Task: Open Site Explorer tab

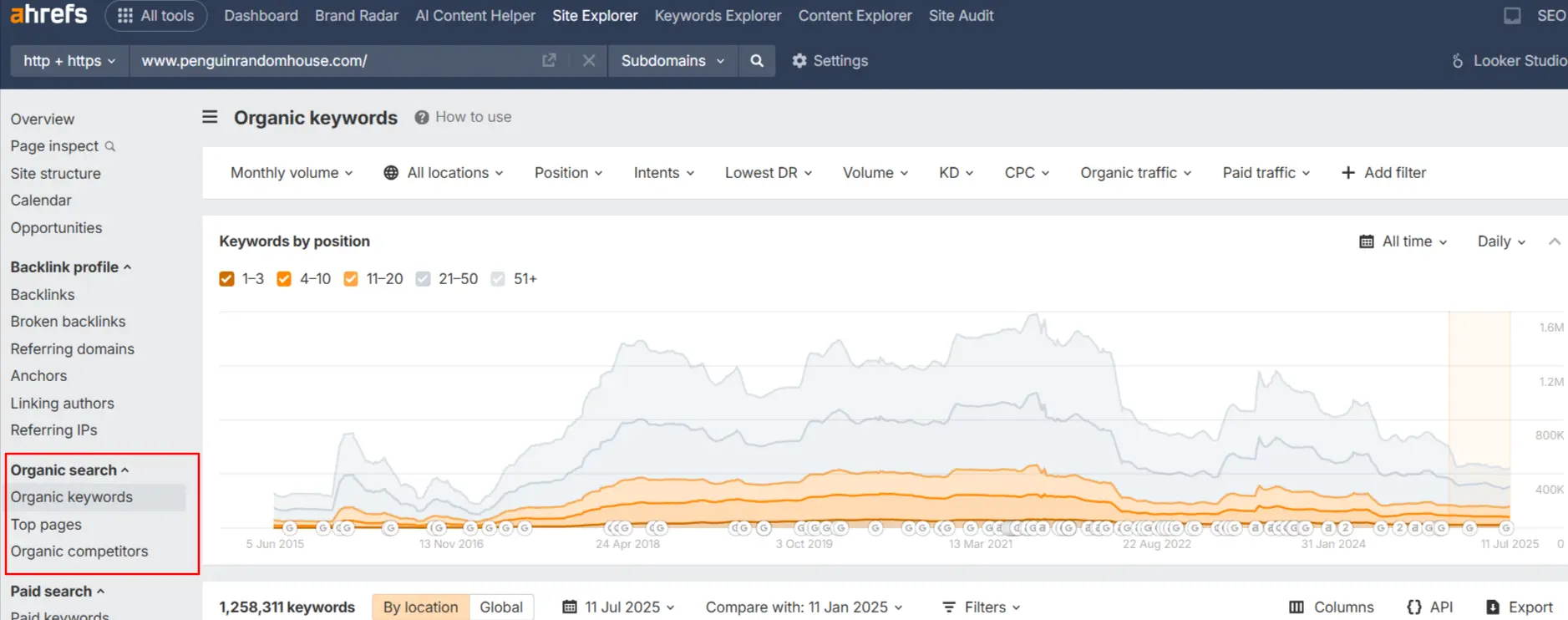Action: pos(595,16)
